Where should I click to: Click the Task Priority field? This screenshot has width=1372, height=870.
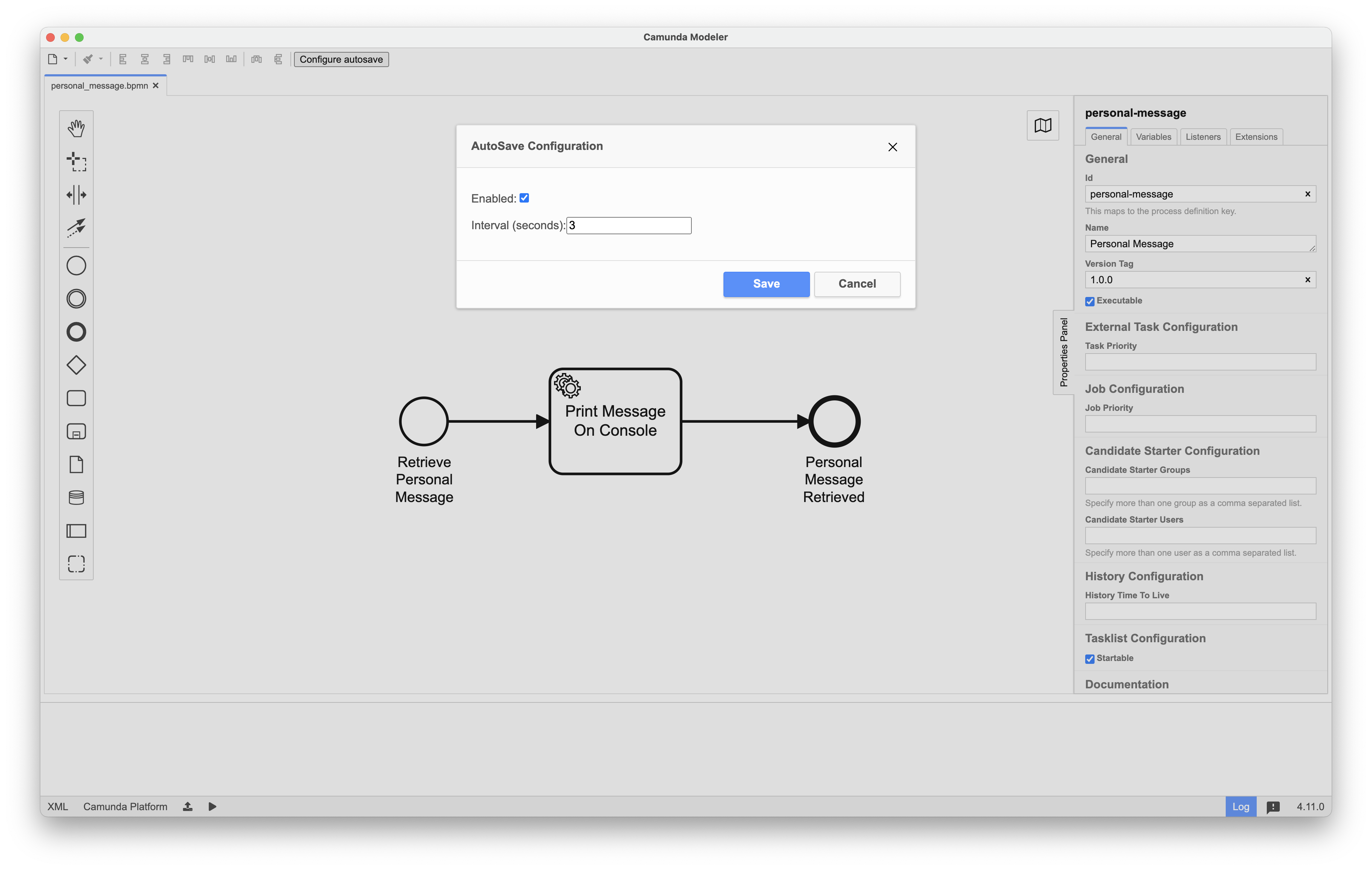pos(1200,361)
